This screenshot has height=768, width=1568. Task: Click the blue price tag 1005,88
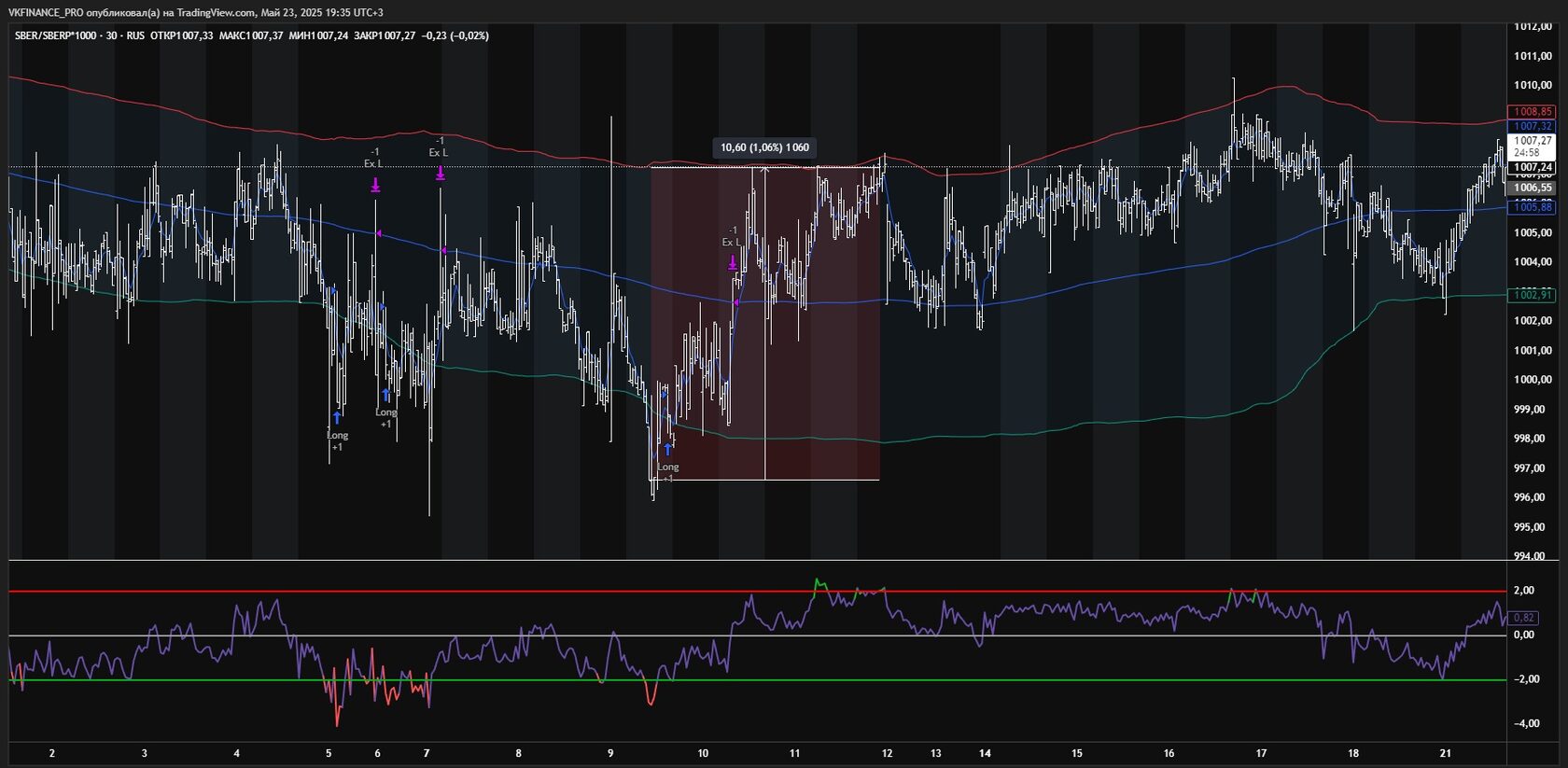pos(1533,207)
